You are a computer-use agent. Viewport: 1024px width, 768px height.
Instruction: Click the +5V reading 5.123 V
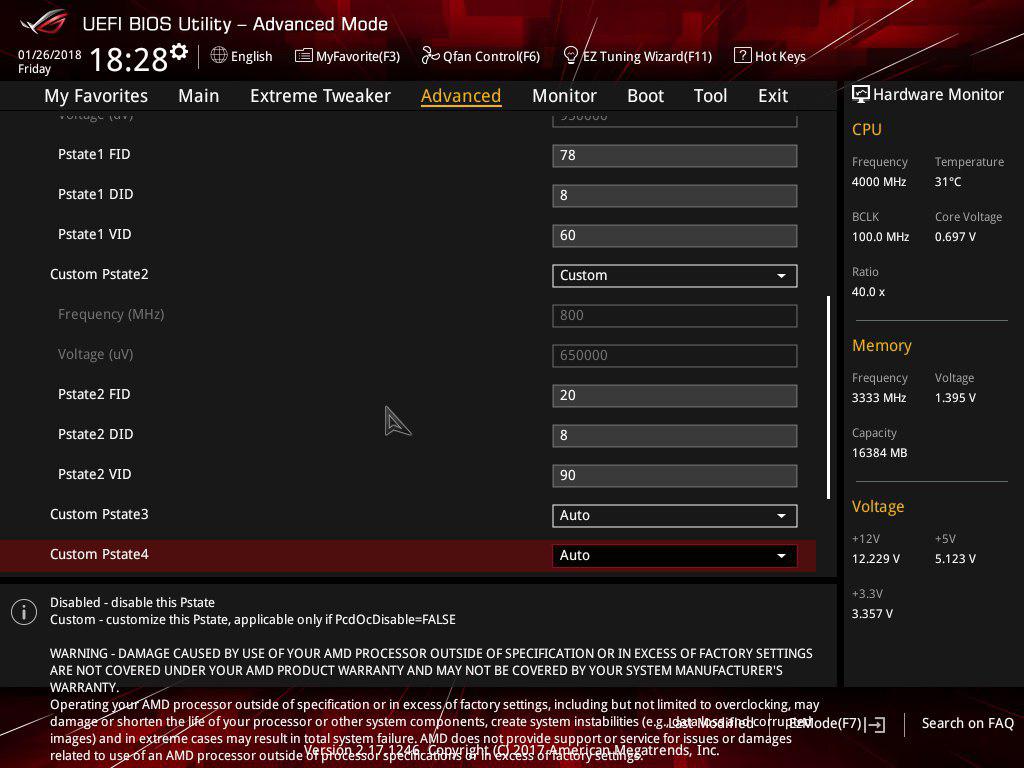tap(955, 559)
